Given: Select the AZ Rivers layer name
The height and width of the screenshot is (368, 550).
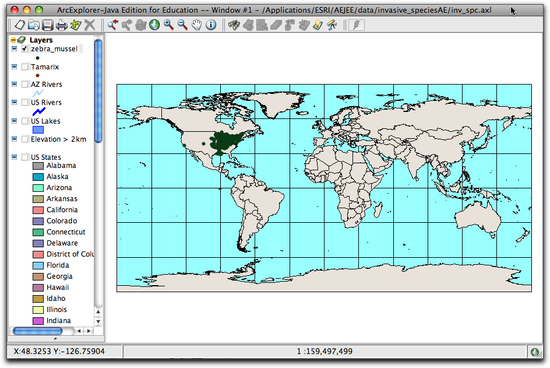Looking at the screenshot, I should [46, 84].
